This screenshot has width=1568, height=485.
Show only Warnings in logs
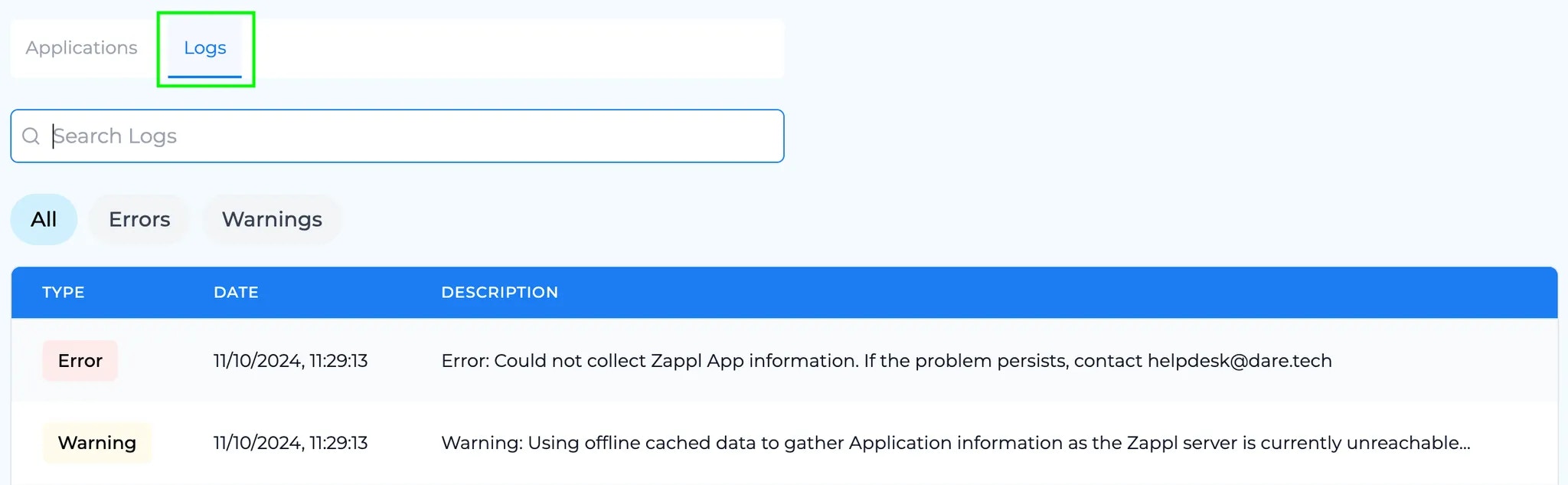[x=272, y=219]
